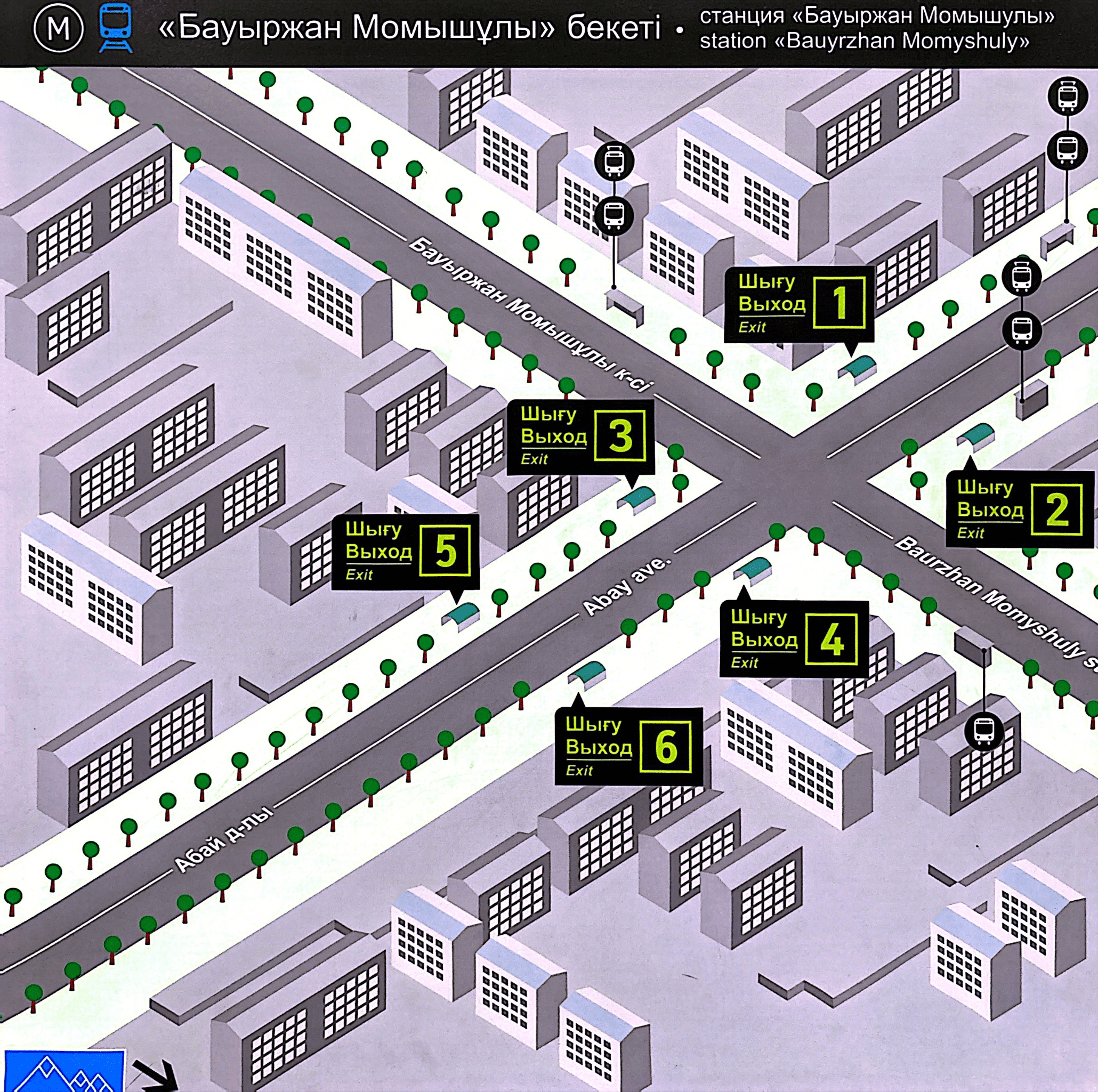Screen dimensions: 1098x1092
Task: Select the Exit 1 label
Action: (x=798, y=304)
